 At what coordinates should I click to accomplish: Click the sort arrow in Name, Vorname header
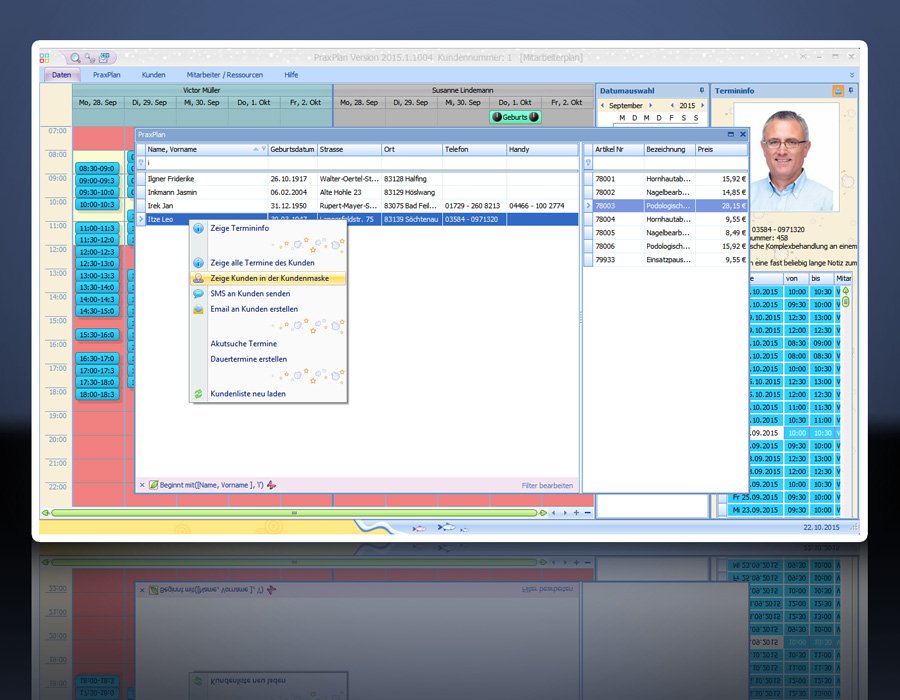coord(255,149)
